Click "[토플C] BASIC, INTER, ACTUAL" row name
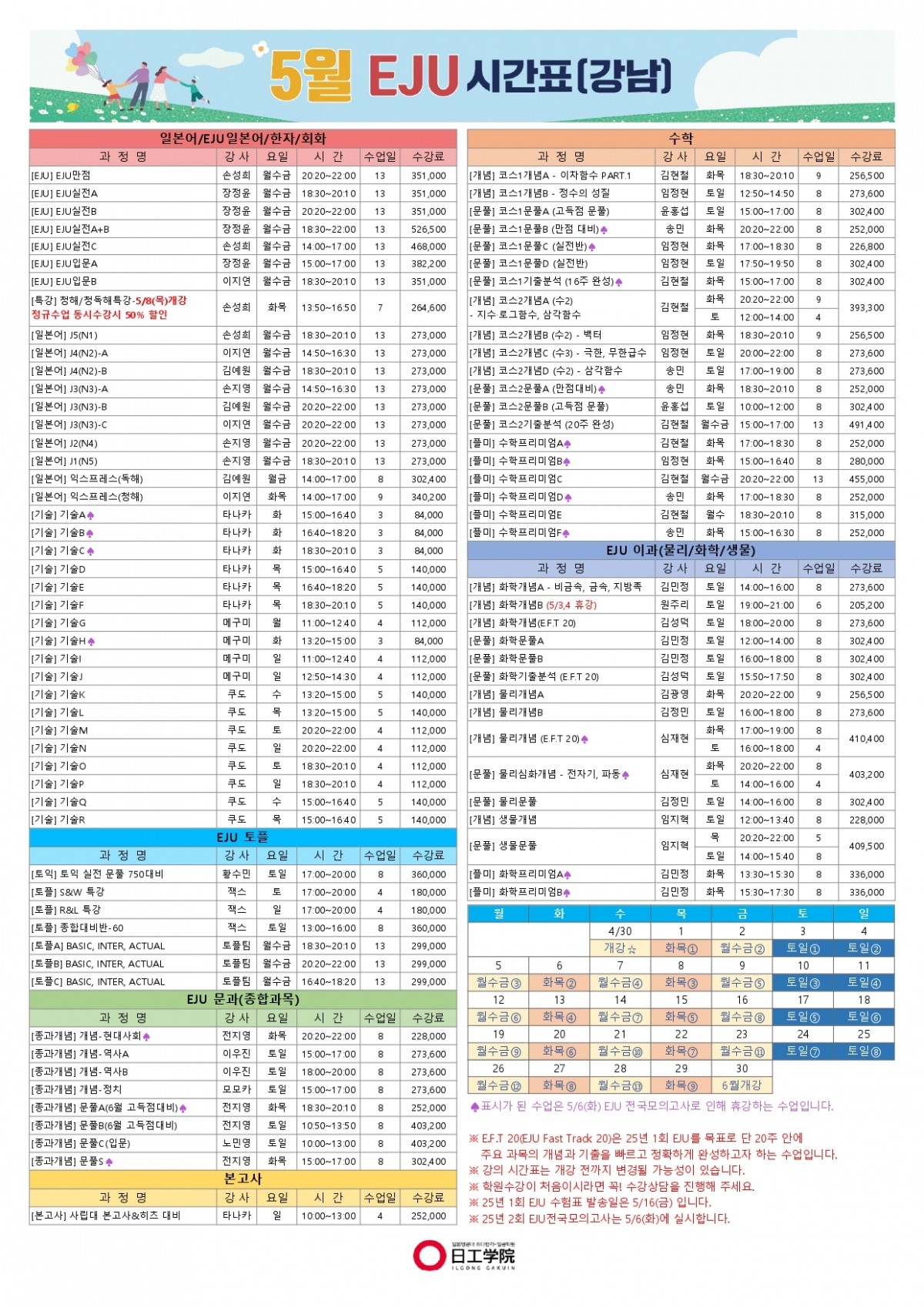924x1308 pixels. [x=98, y=982]
